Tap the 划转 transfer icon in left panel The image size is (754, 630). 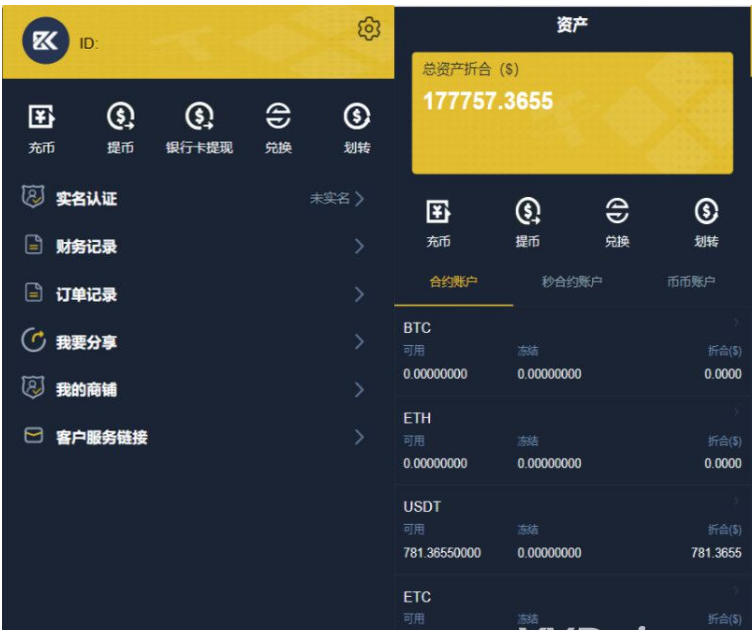357,119
